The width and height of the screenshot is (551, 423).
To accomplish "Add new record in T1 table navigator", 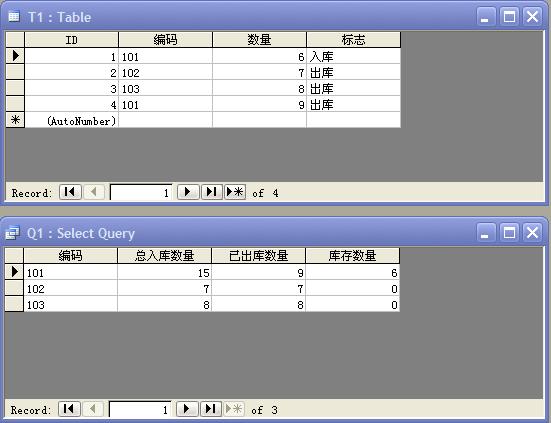I will [235, 192].
